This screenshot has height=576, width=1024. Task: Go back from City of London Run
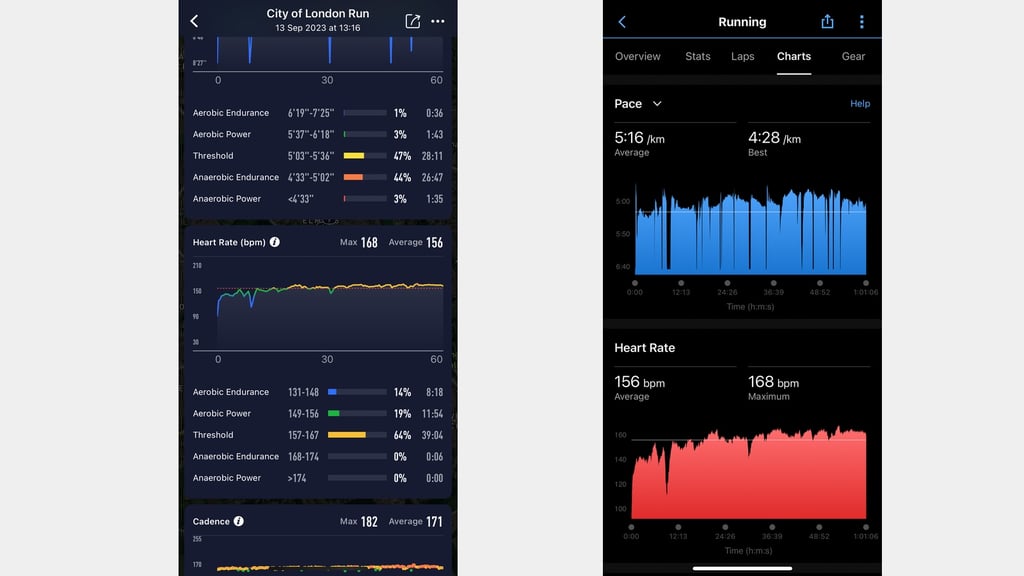coord(195,21)
